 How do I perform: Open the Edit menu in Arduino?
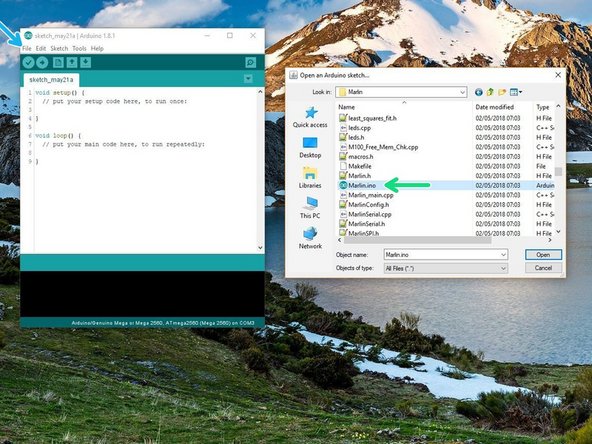(41, 48)
